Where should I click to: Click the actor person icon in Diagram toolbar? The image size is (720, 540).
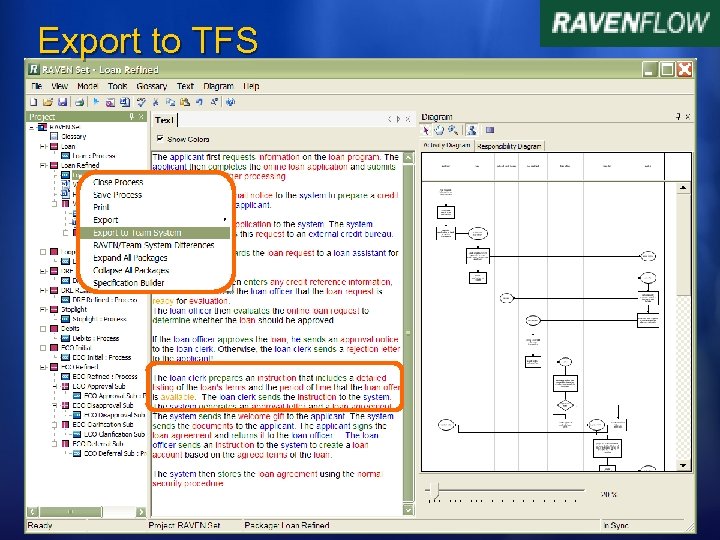click(472, 130)
